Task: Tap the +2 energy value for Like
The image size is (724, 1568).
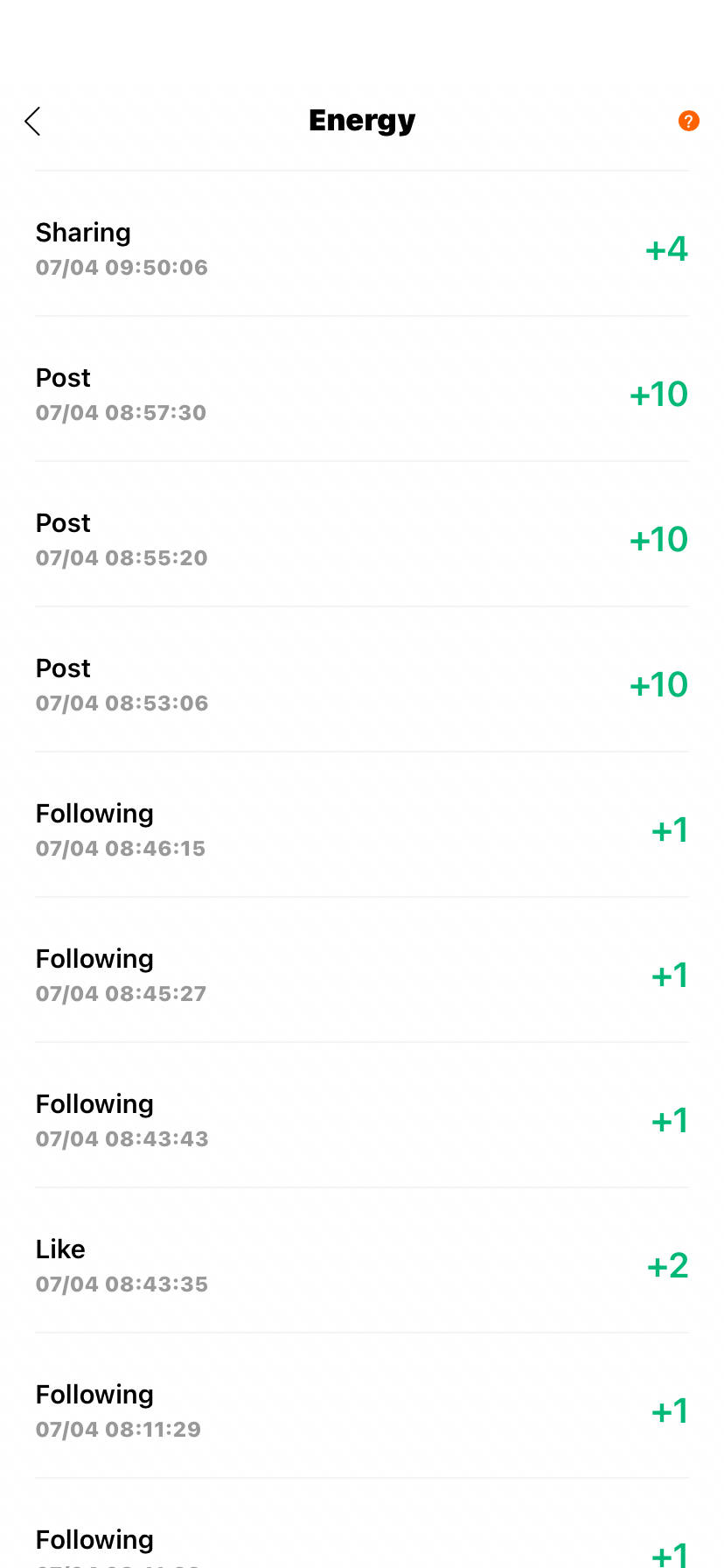Action: pyautogui.click(x=668, y=1266)
